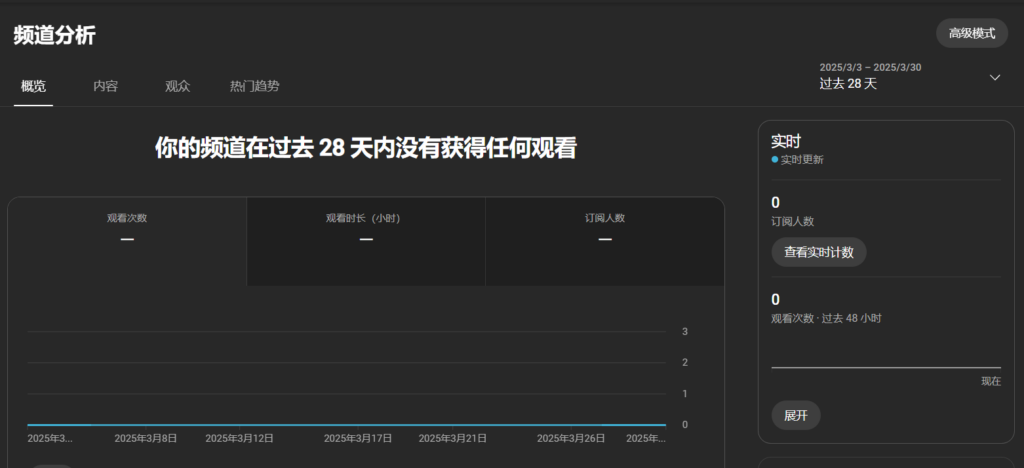Image resolution: width=1024 pixels, height=468 pixels.
Task: Click the blue 实时更新 status dot
Action: tap(775, 160)
